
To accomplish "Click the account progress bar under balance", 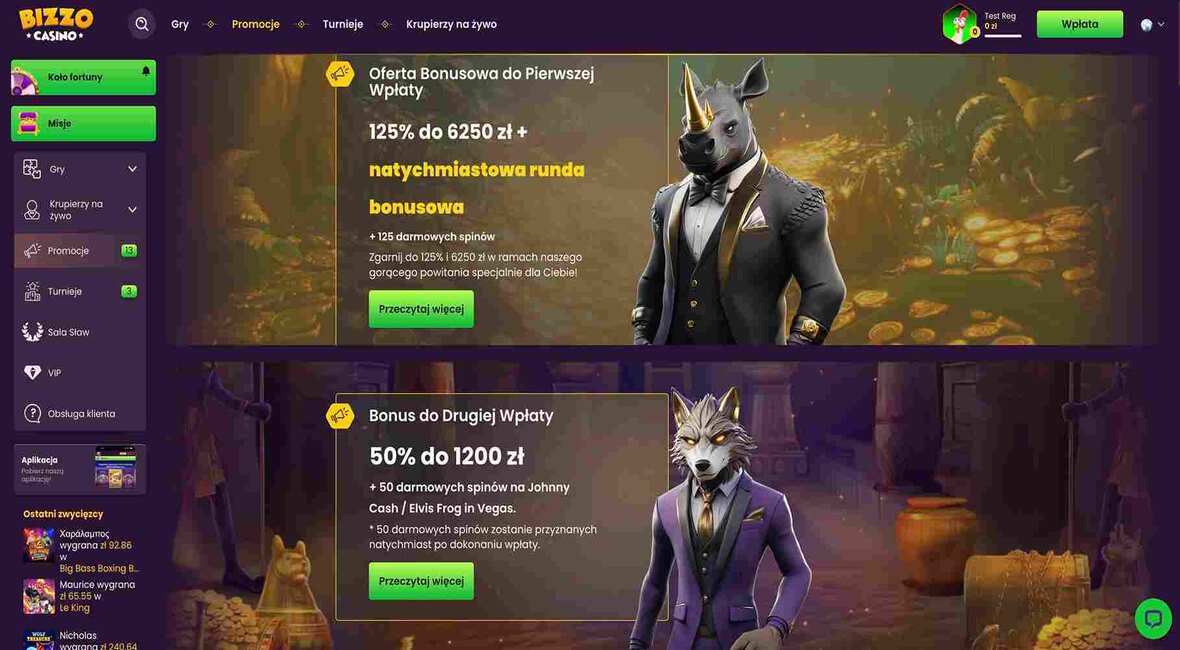I will coord(1002,35).
